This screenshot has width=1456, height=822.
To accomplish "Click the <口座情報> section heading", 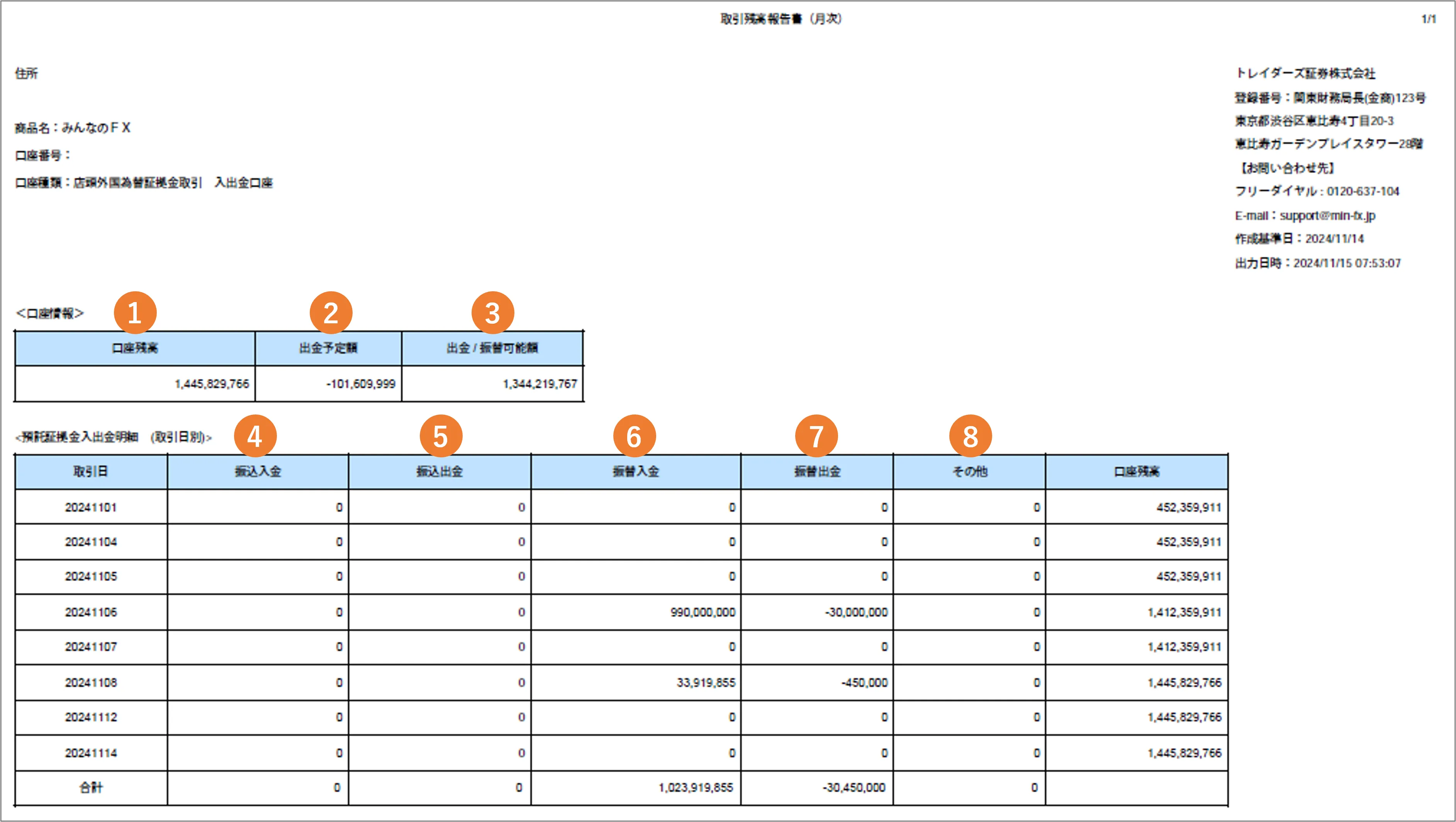I will click(50, 313).
